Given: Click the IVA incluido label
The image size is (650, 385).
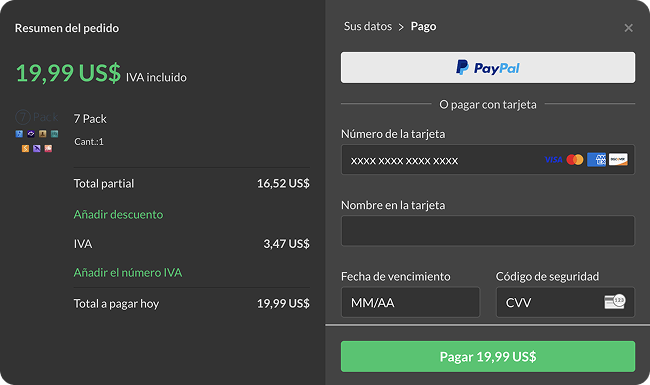Looking at the screenshot, I should tap(156, 77).
